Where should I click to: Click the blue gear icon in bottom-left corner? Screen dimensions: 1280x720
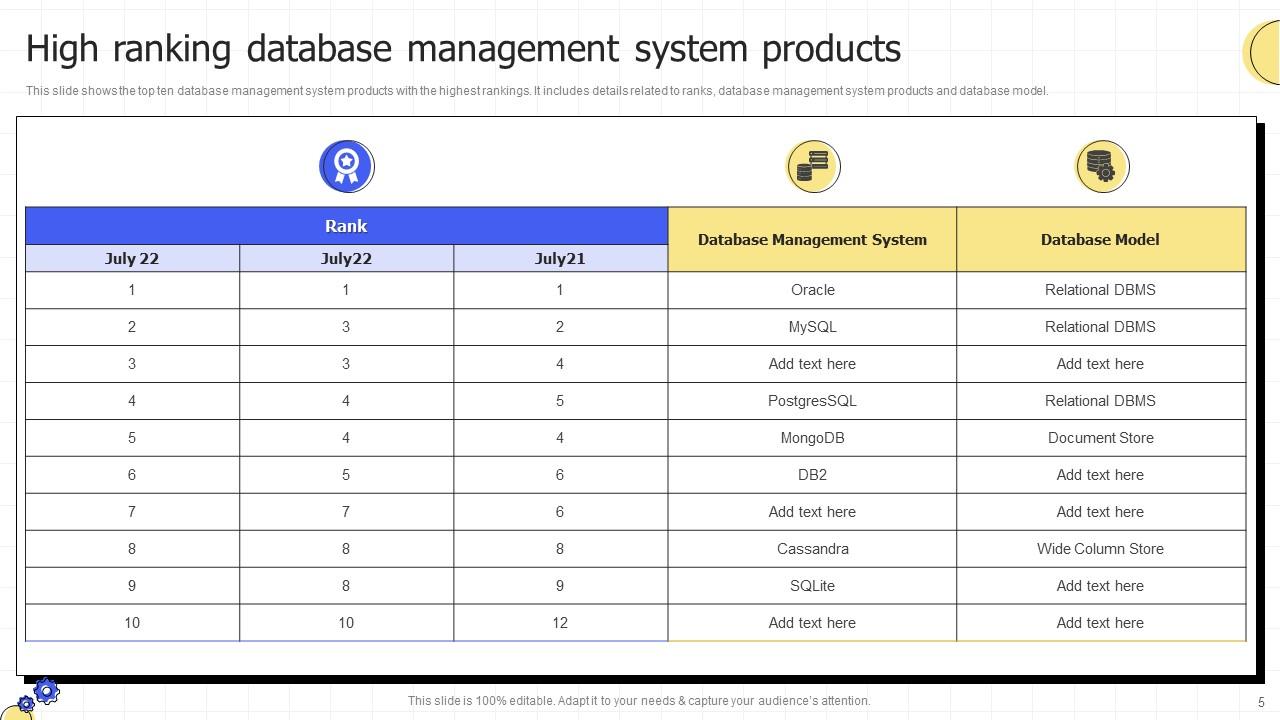pos(46,691)
